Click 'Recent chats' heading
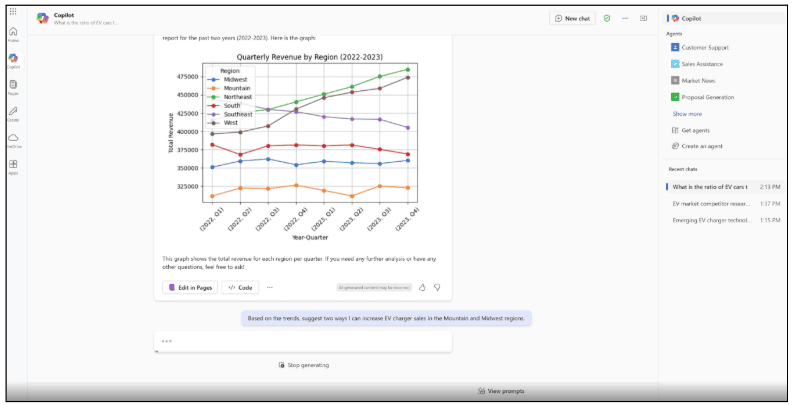 (x=683, y=169)
